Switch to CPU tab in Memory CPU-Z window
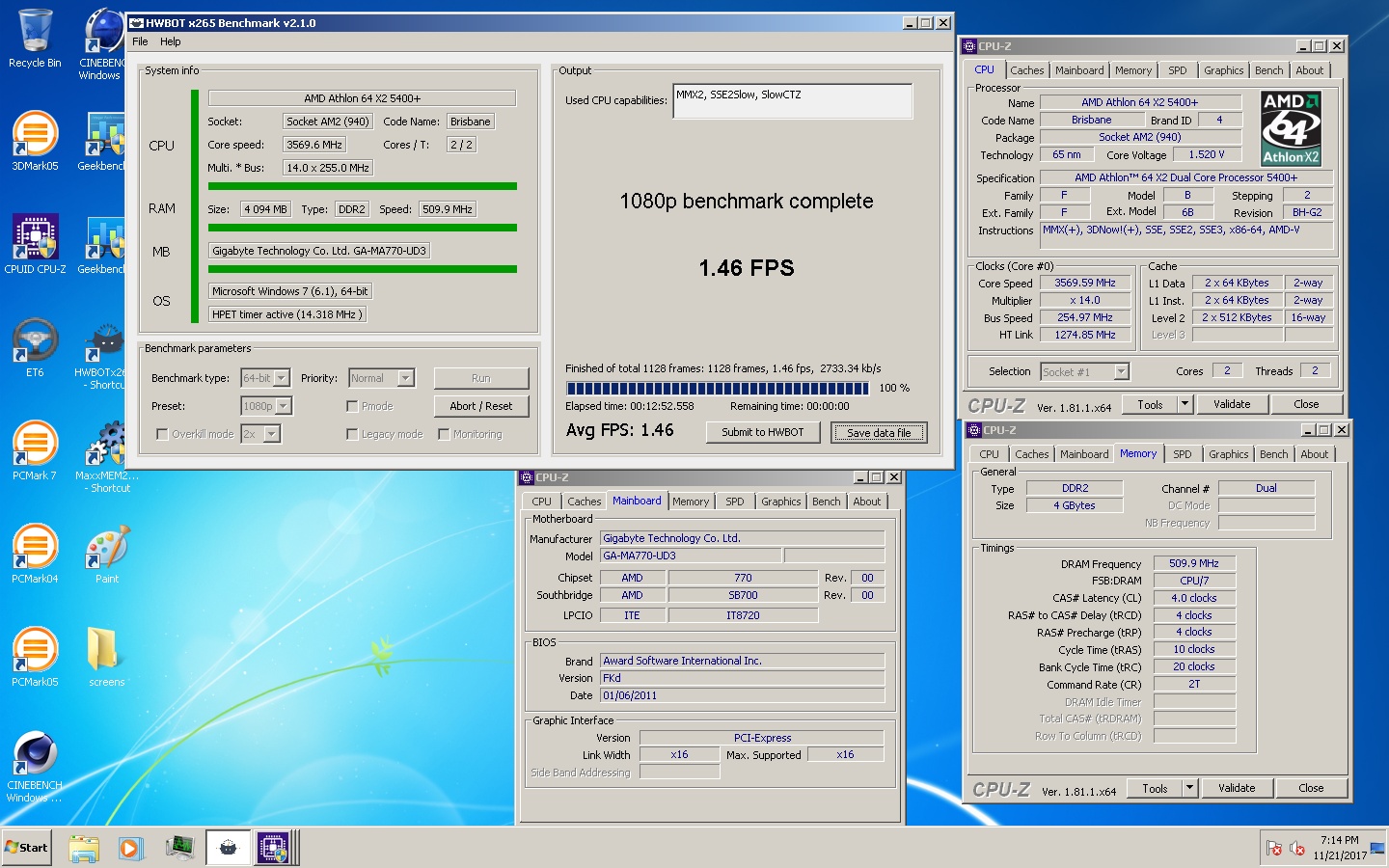Screen dimensions: 1389x868 [x=990, y=454]
